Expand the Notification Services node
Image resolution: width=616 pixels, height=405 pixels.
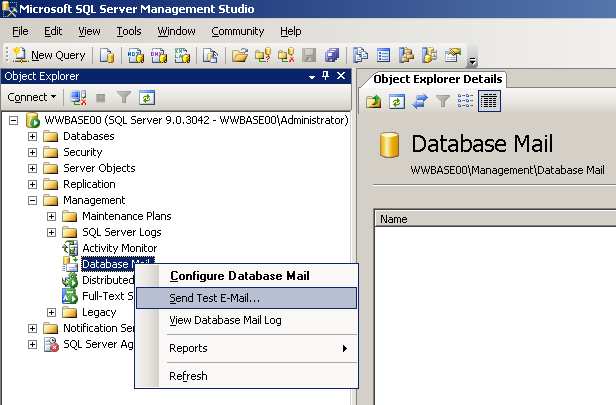pos(32,328)
